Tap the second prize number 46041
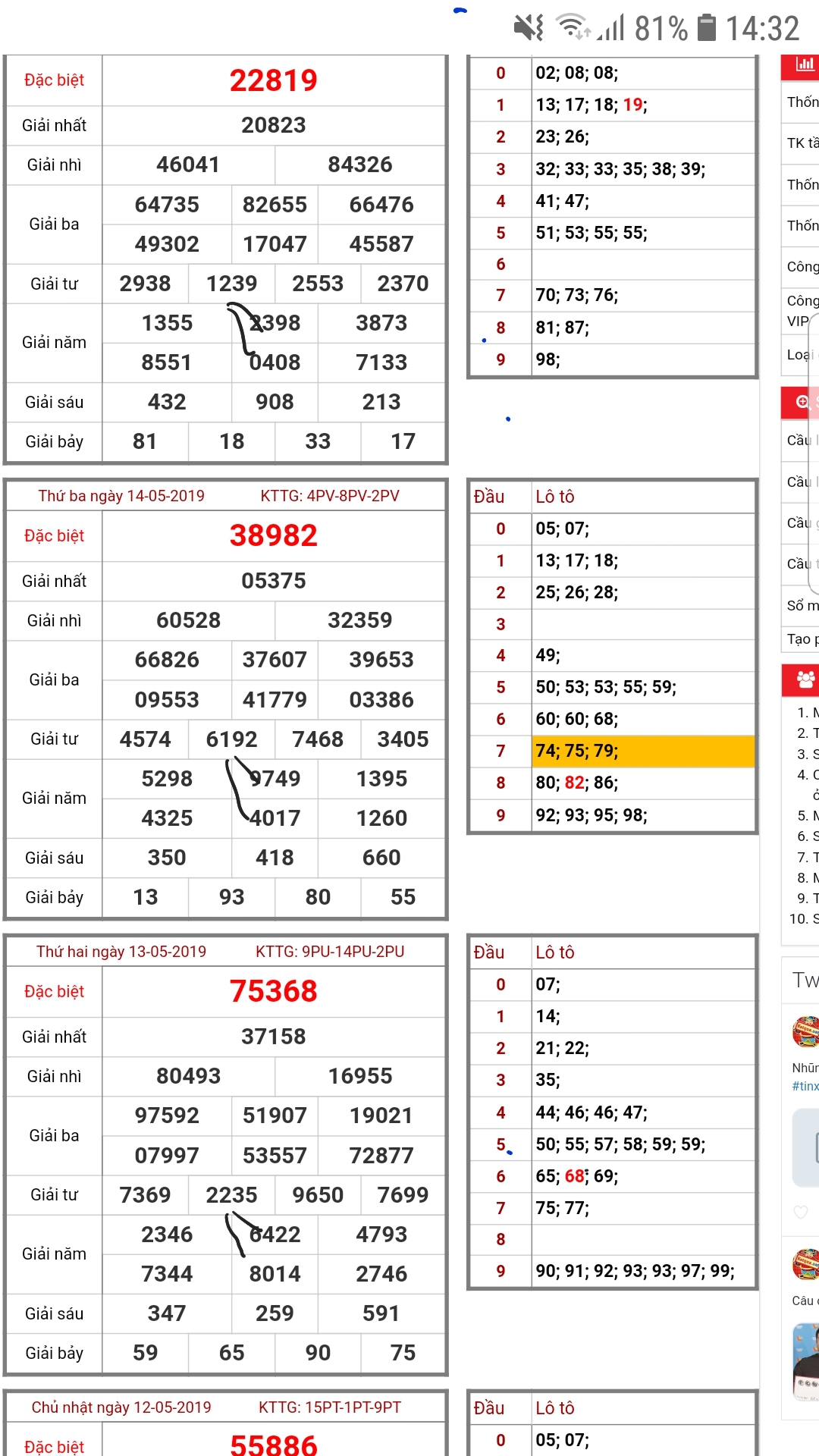The image size is (819, 1456). pos(188,165)
